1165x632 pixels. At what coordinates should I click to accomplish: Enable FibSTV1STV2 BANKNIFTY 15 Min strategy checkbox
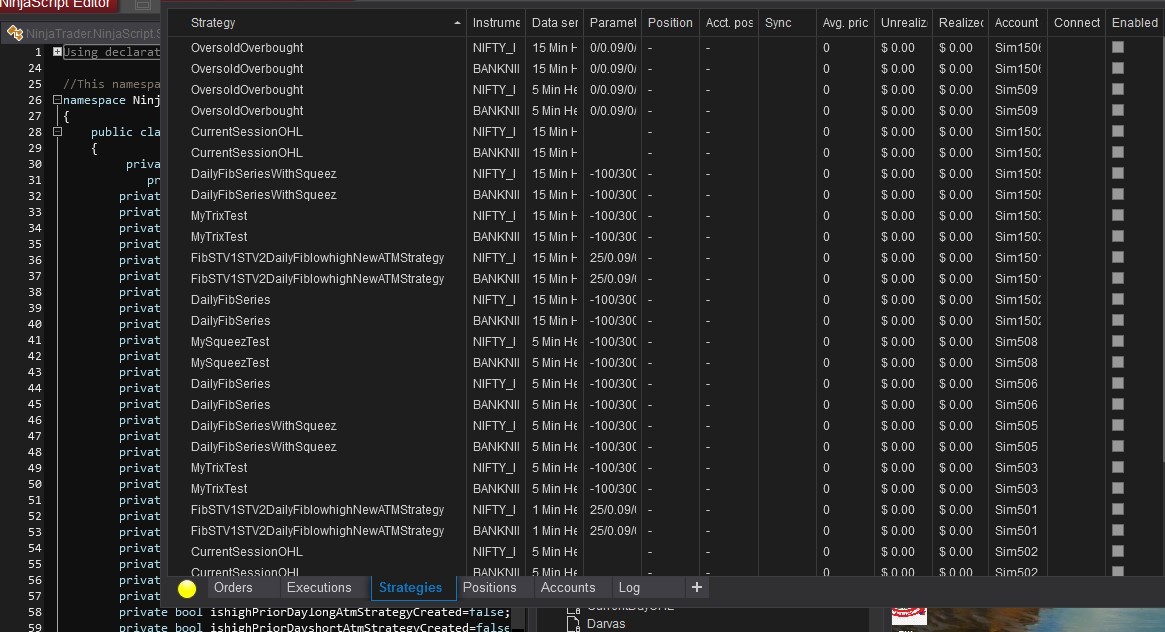(1117, 278)
